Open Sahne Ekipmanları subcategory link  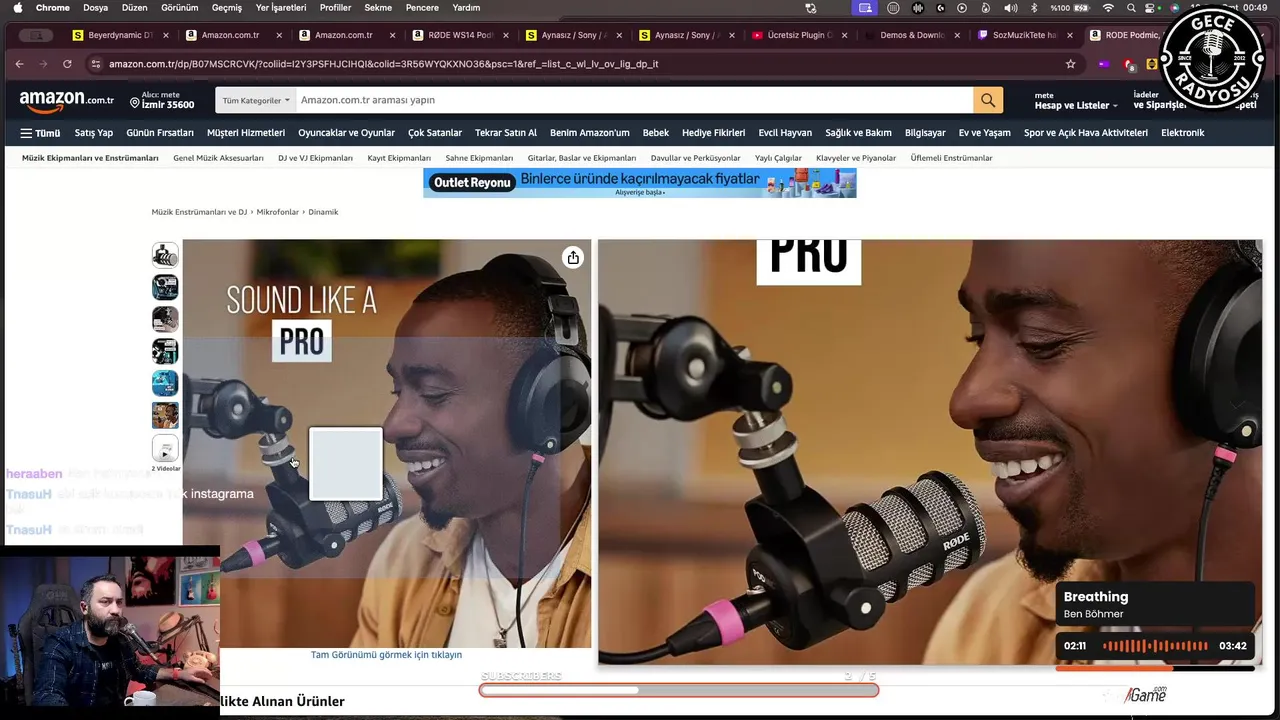pyautogui.click(x=479, y=158)
